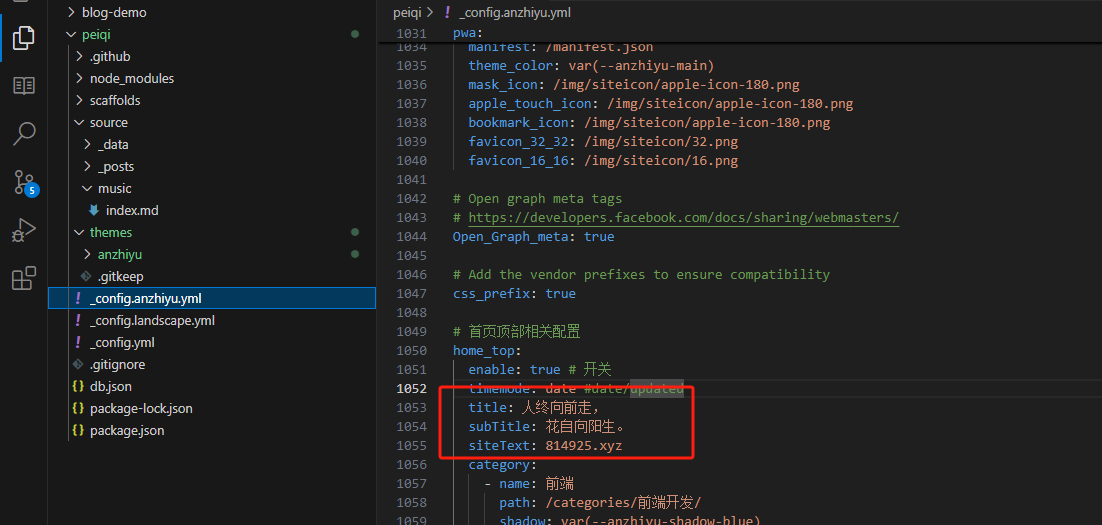Follow the developers.facebook.com docs link

[x=683, y=217]
